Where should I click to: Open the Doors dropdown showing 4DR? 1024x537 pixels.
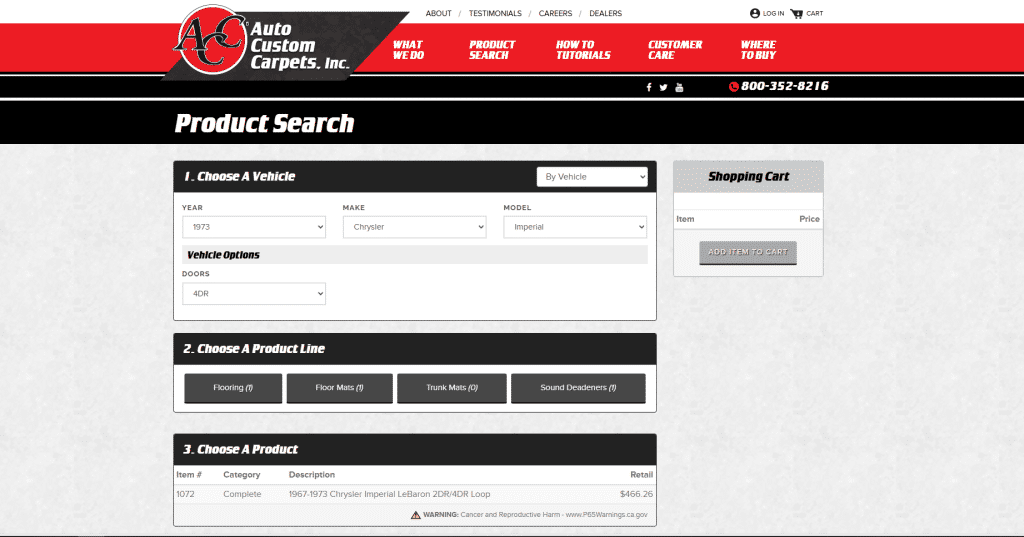tap(254, 294)
